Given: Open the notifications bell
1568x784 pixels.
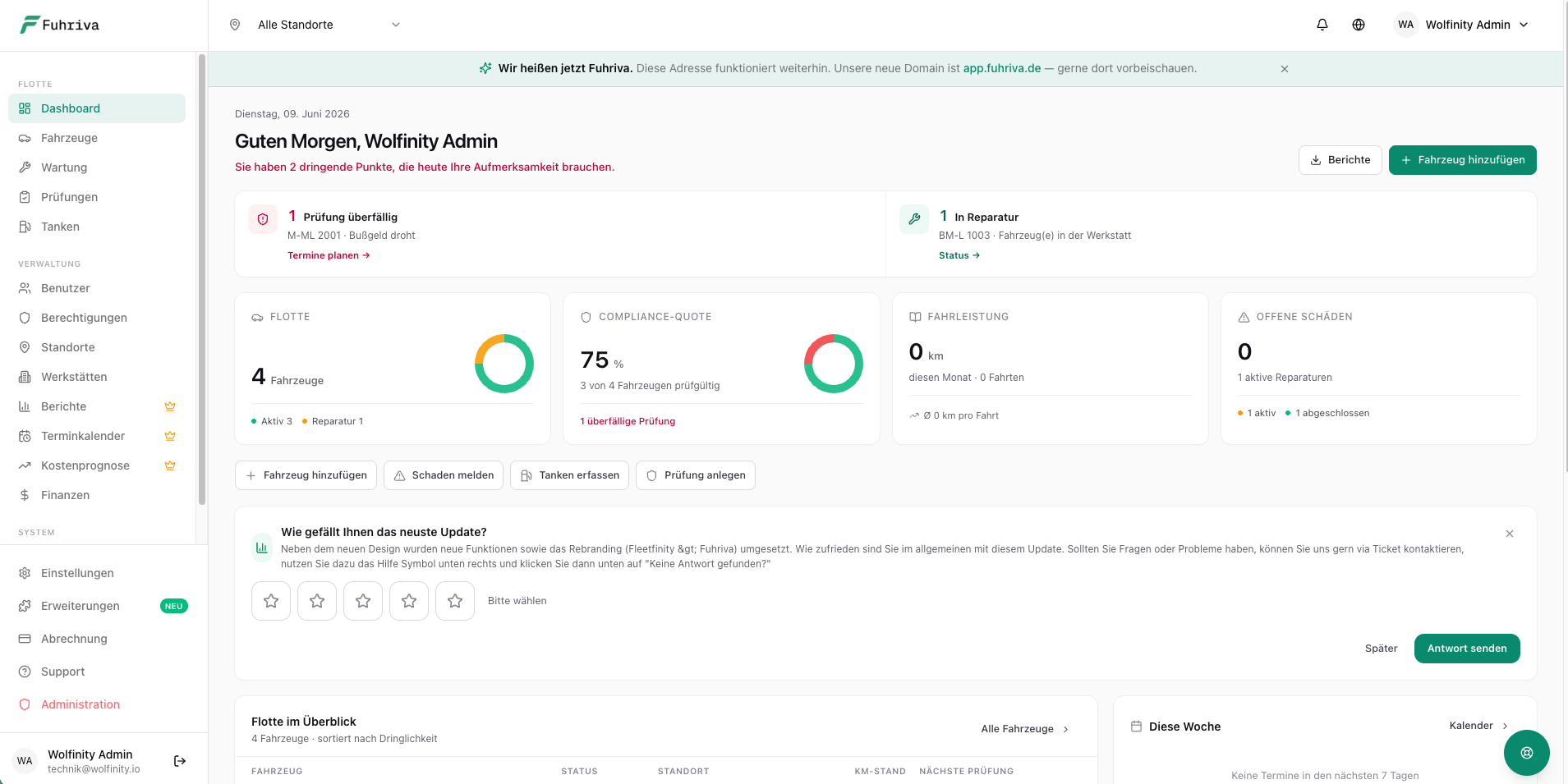Looking at the screenshot, I should click(1322, 25).
